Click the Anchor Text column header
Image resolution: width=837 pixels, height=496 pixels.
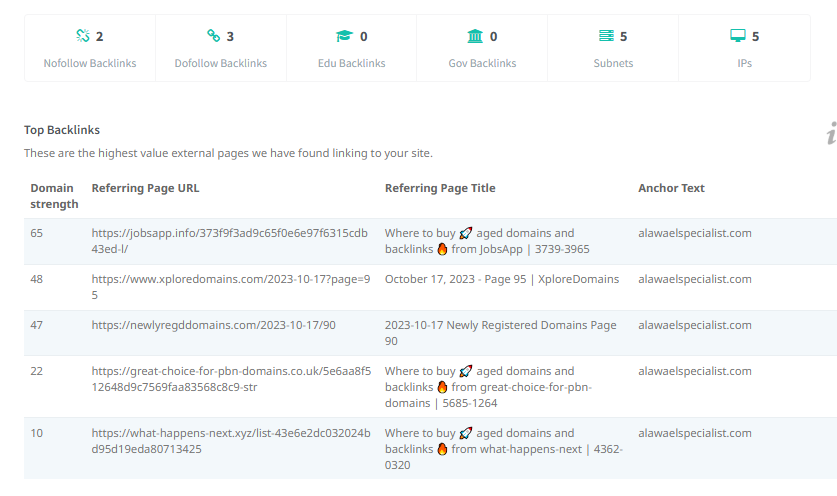click(x=671, y=188)
